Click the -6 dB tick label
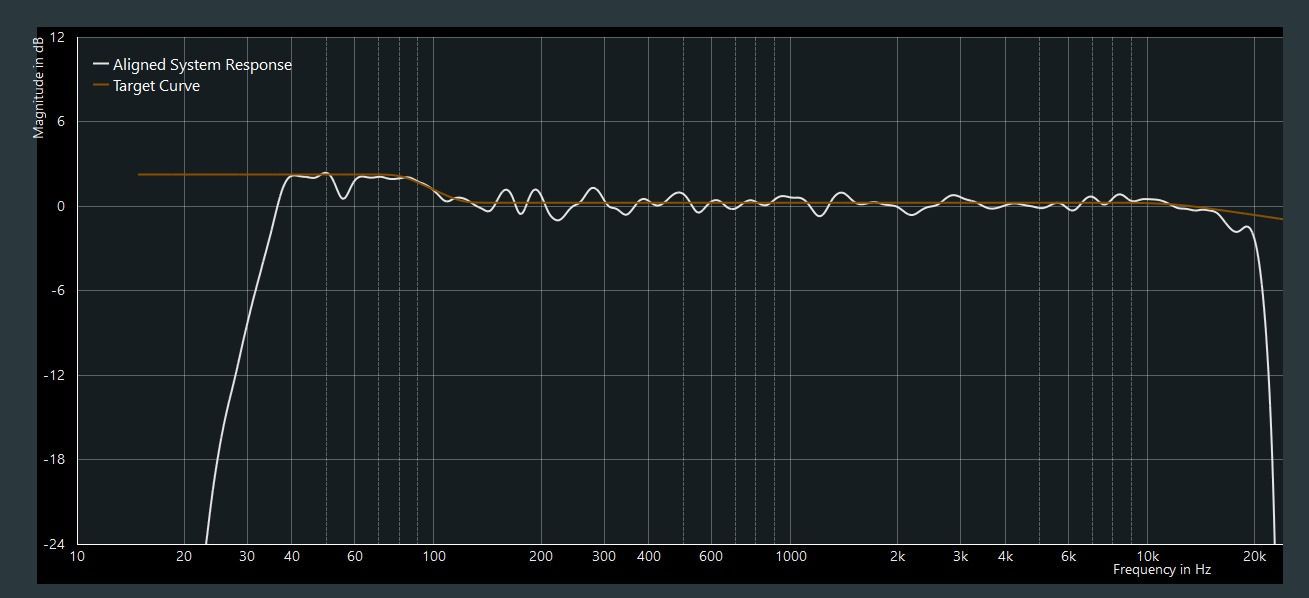This screenshot has width=1309, height=598. click(57, 291)
